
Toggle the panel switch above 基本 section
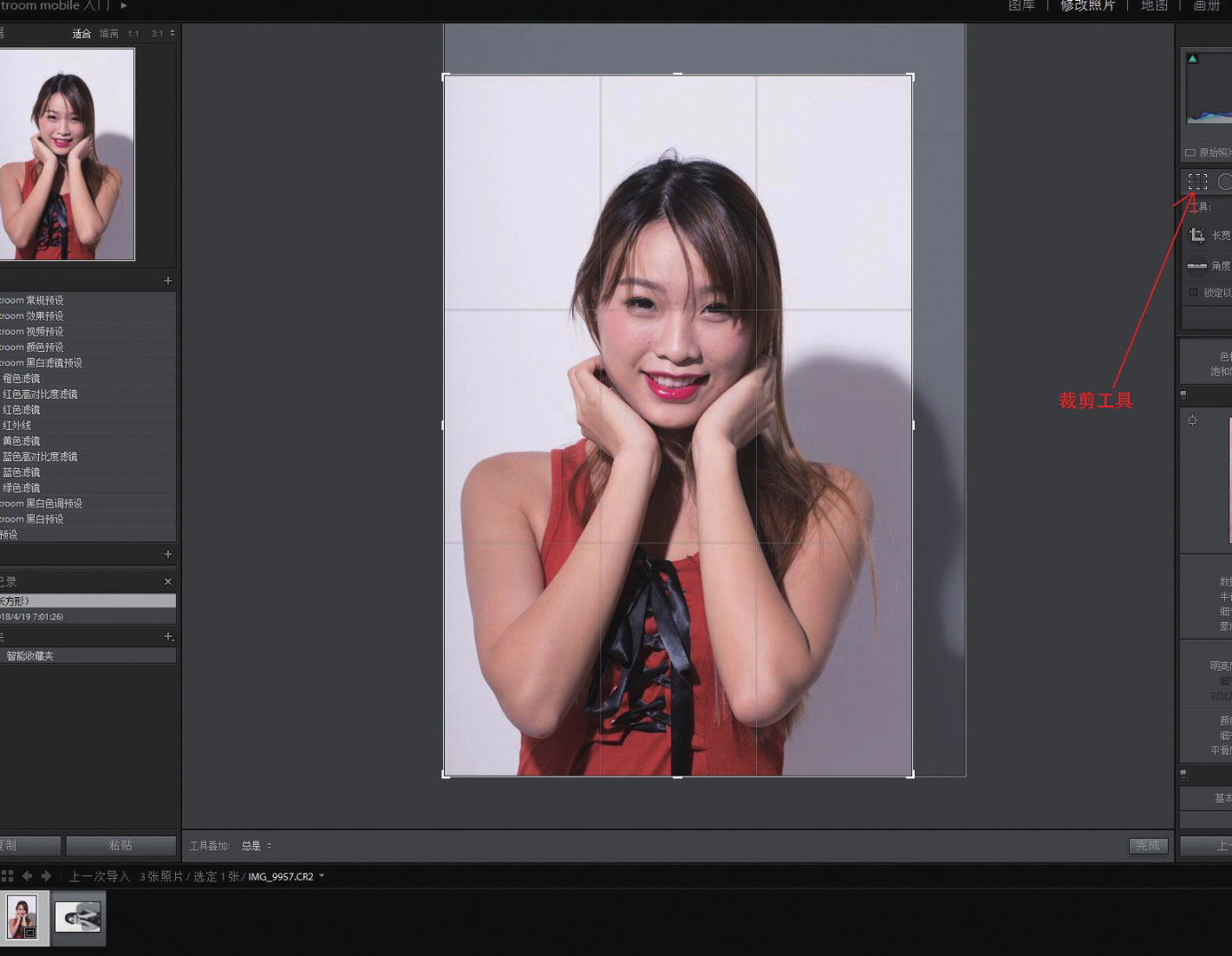pyautogui.click(x=1183, y=773)
